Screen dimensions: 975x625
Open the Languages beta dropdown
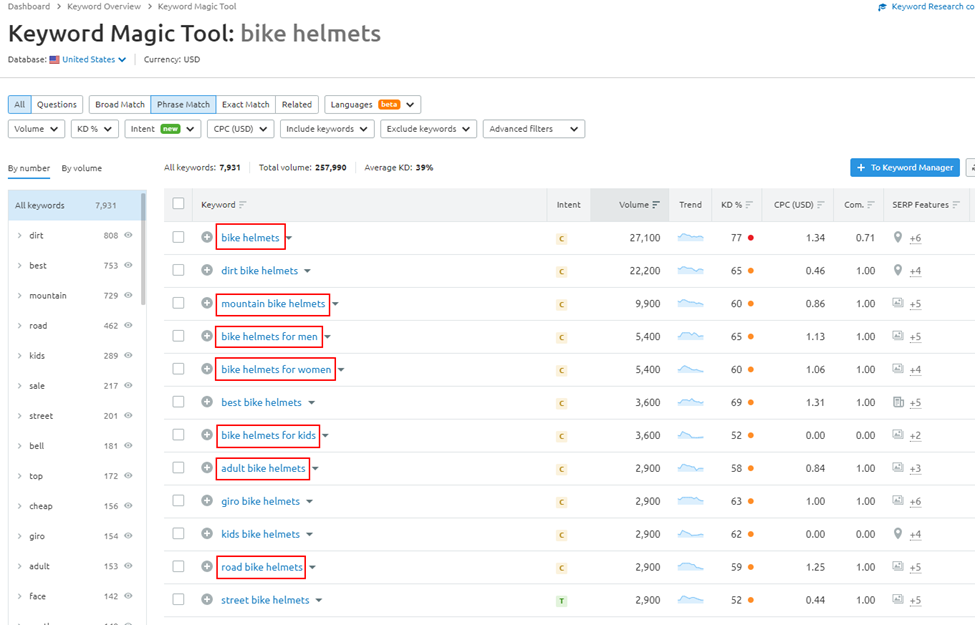click(372, 104)
